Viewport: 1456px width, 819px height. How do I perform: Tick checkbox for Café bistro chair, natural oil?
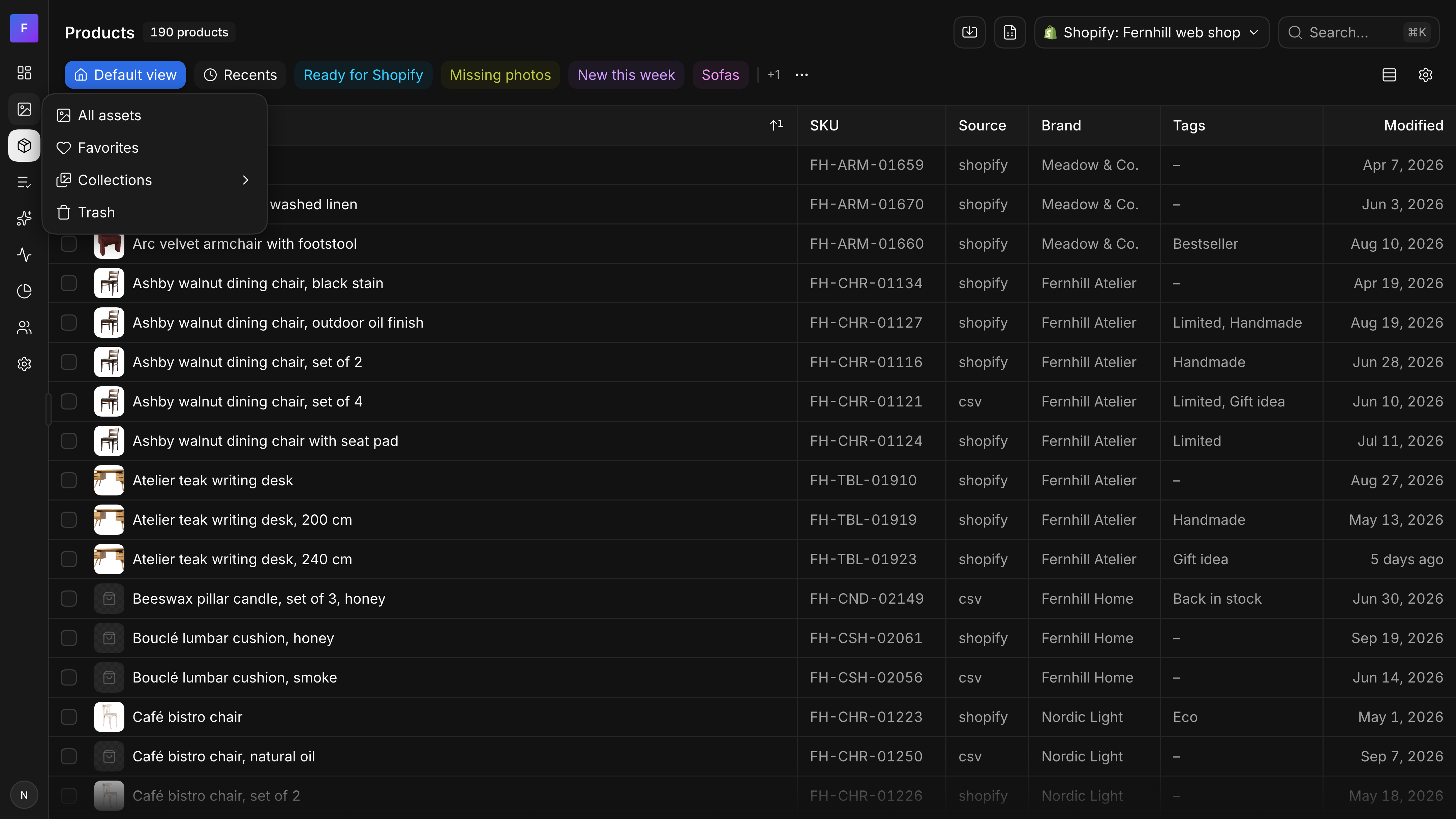pos(68,756)
